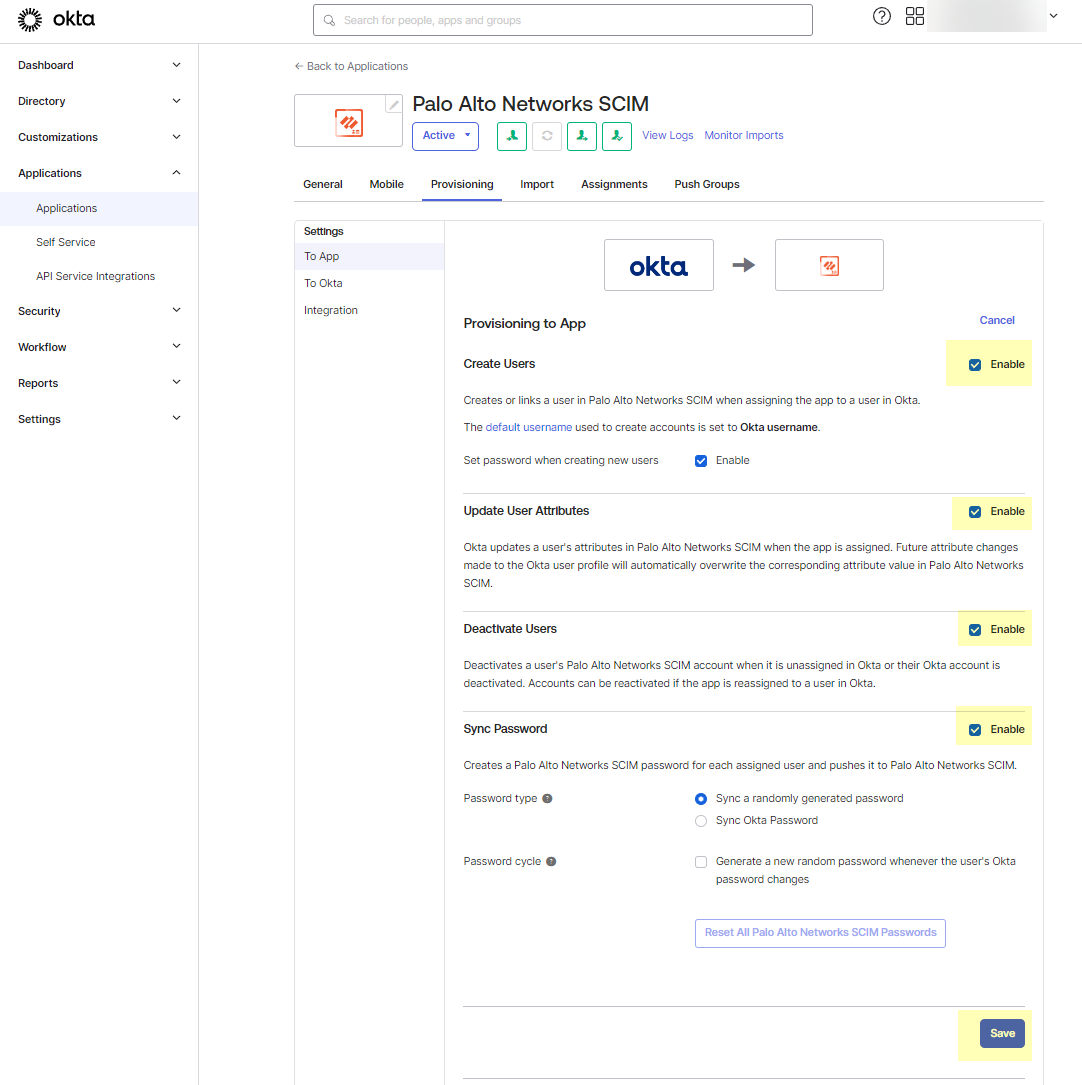Click the grey refresh application data icon

[x=547, y=136]
